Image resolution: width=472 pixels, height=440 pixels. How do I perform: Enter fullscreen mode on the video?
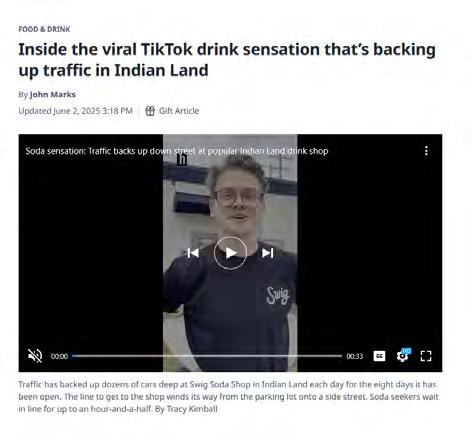tap(426, 356)
